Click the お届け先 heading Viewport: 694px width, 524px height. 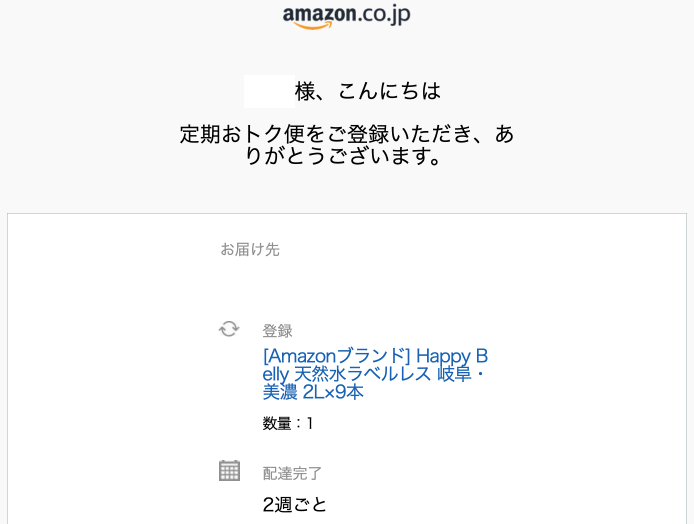point(249,249)
